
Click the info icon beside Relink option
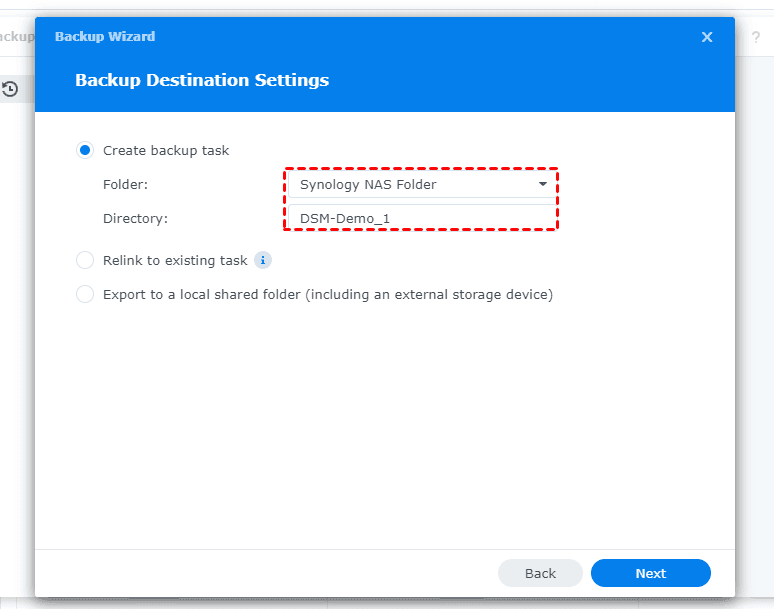[x=263, y=260]
